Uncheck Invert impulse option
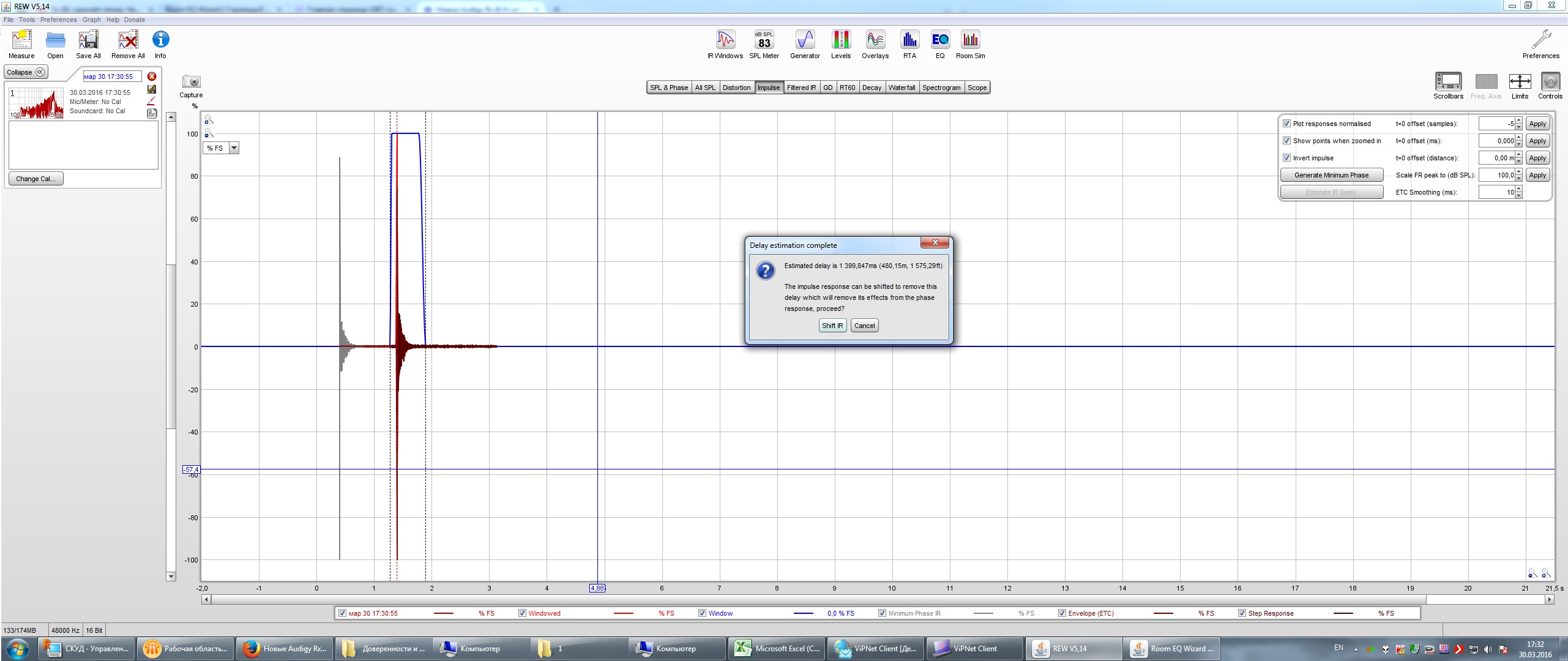This screenshot has height=661, width=1568. [1286, 158]
